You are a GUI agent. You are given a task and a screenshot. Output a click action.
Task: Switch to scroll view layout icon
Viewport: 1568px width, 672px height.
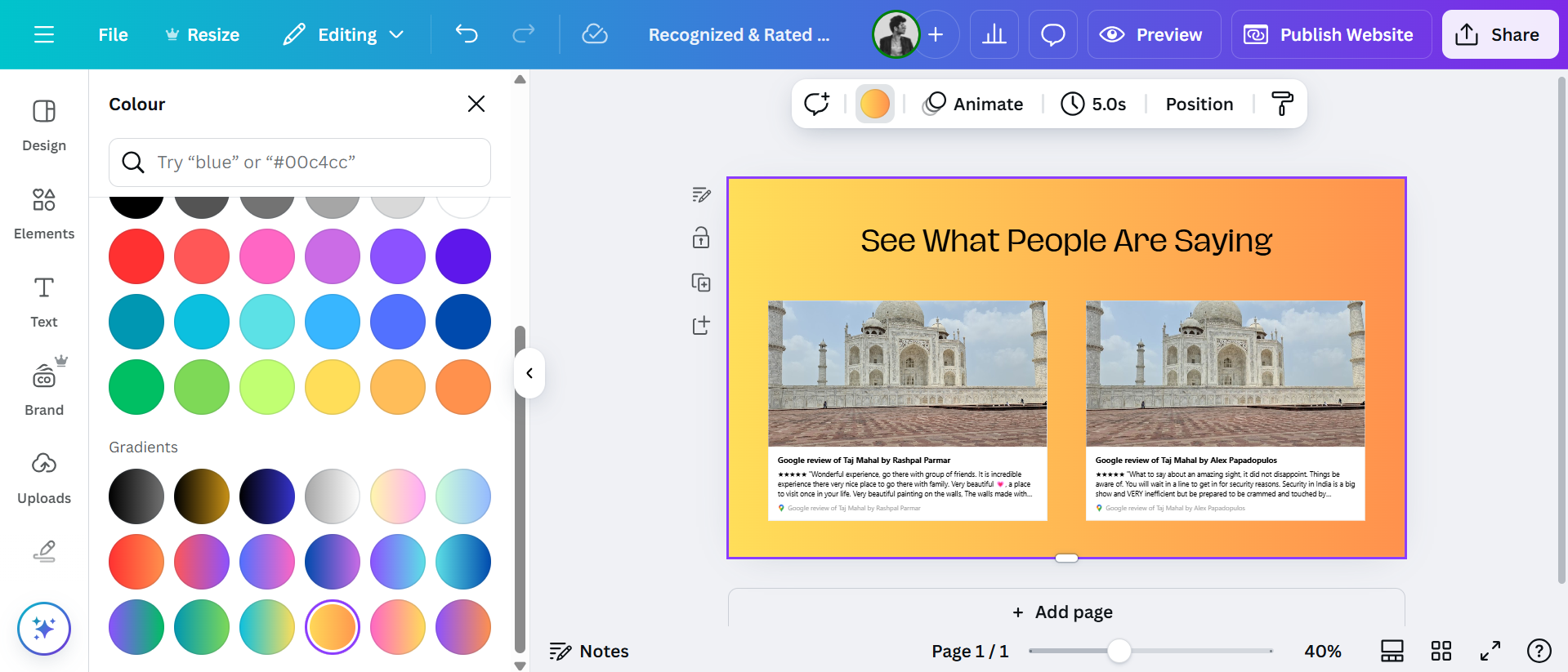(x=1392, y=651)
